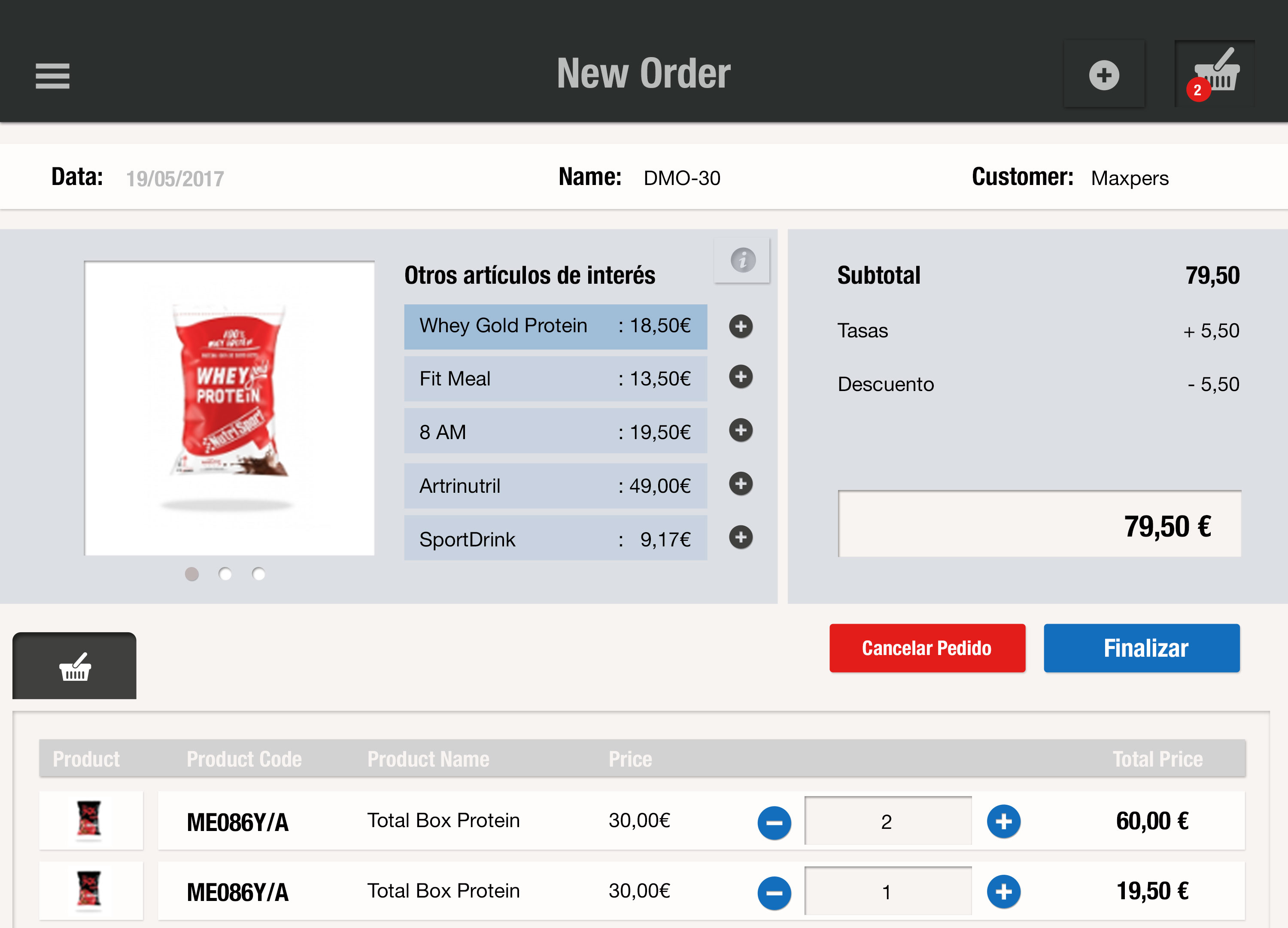Click the quantity field showing 1
1288x928 pixels.
[x=887, y=891]
